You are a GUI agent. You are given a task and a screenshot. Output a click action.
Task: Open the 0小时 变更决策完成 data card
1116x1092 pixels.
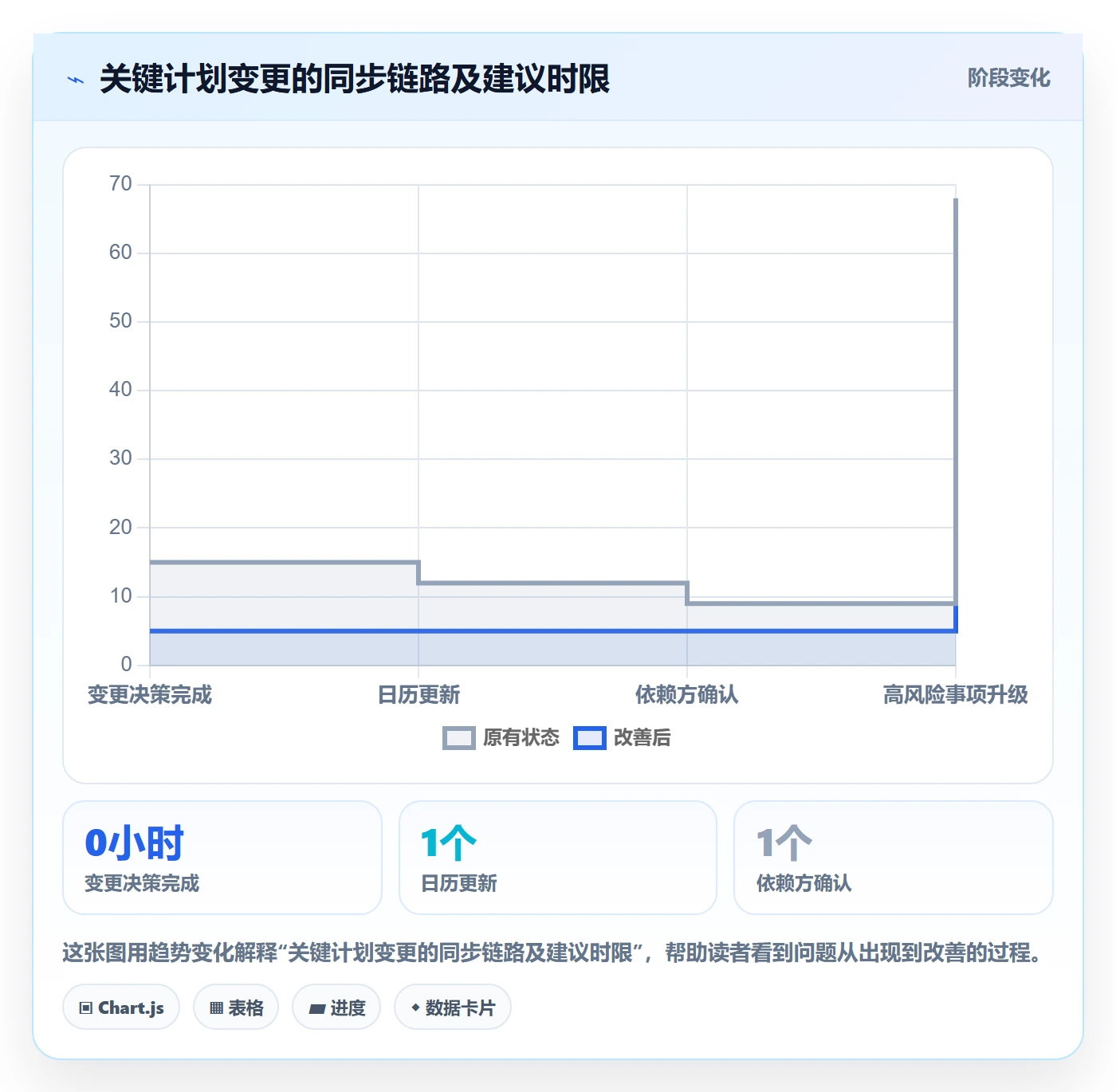pyautogui.click(x=222, y=858)
